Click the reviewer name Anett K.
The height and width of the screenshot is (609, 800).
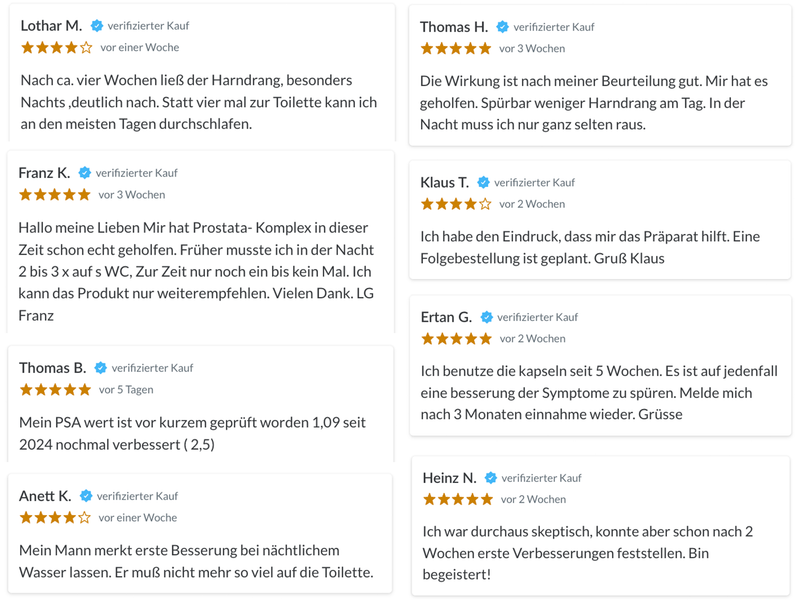pos(45,496)
